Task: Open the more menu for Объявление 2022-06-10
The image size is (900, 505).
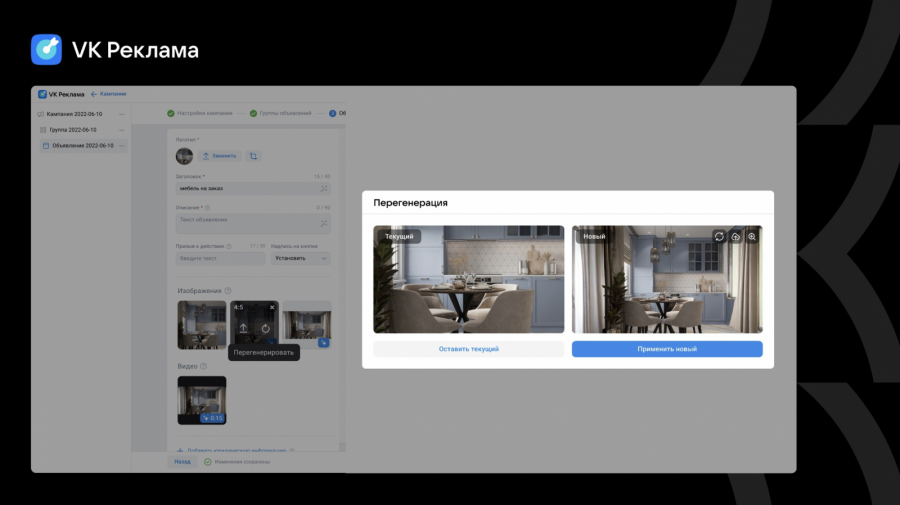Action: 122,146
